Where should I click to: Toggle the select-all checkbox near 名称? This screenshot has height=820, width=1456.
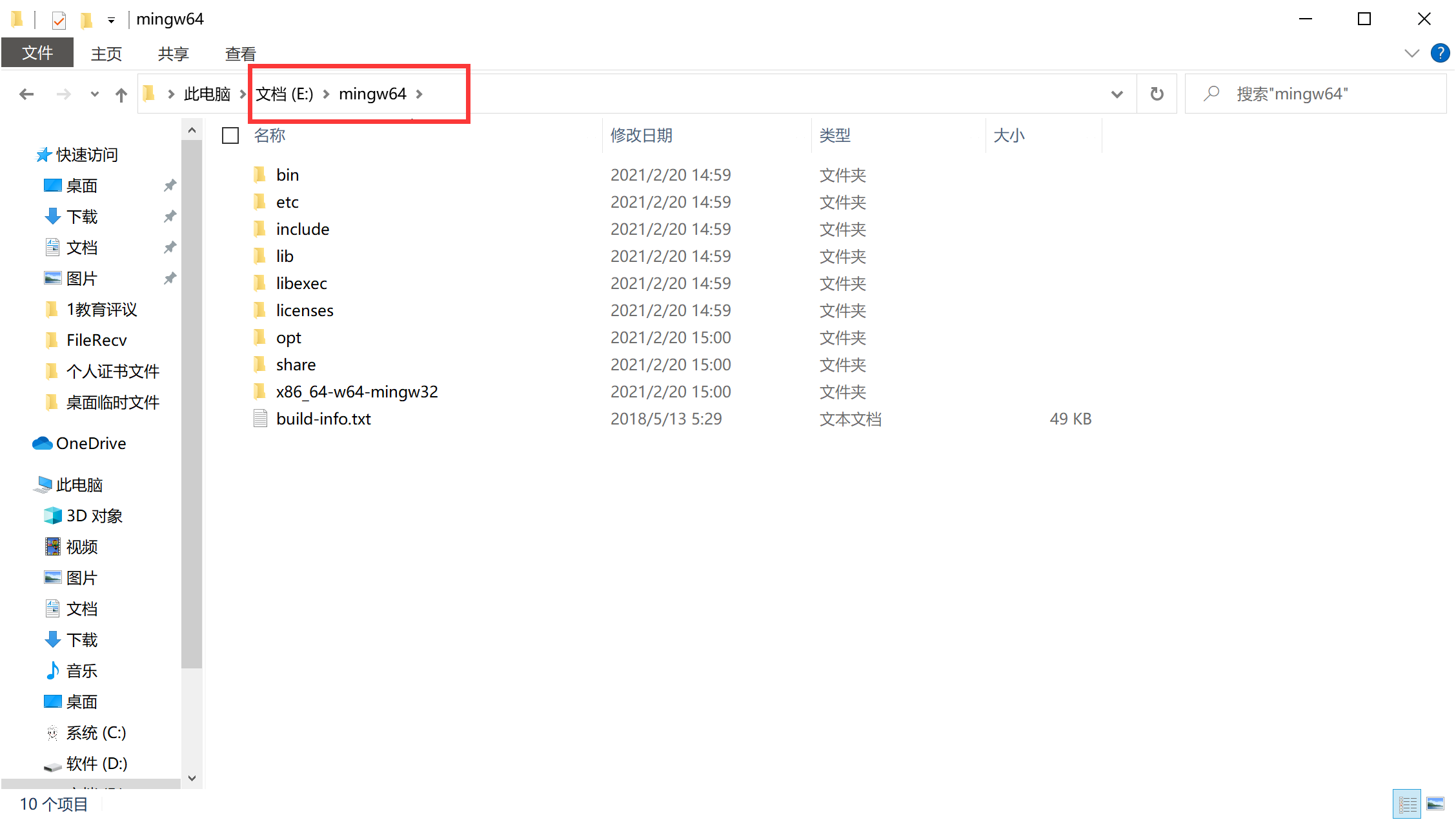(230, 135)
